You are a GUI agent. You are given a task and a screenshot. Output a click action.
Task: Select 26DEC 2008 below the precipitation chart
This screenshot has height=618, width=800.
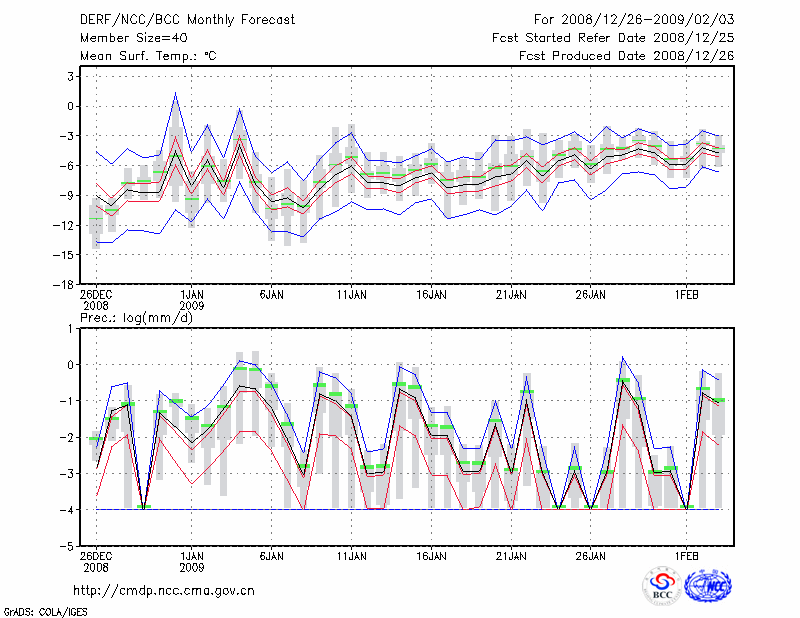tap(96, 560)
